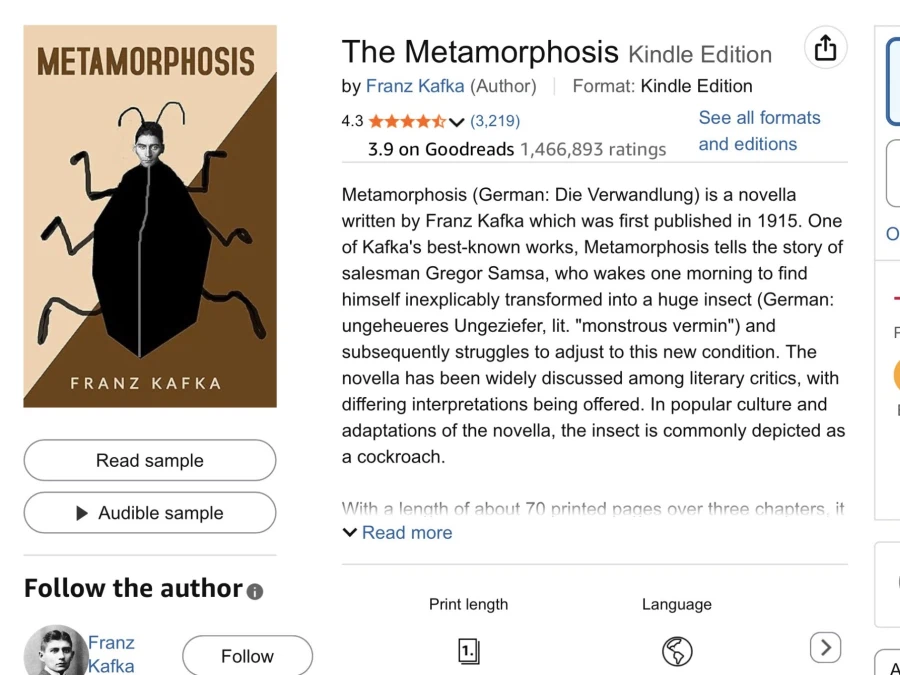Open the Franz Kafka author link in byline

(x=415, y=86)
